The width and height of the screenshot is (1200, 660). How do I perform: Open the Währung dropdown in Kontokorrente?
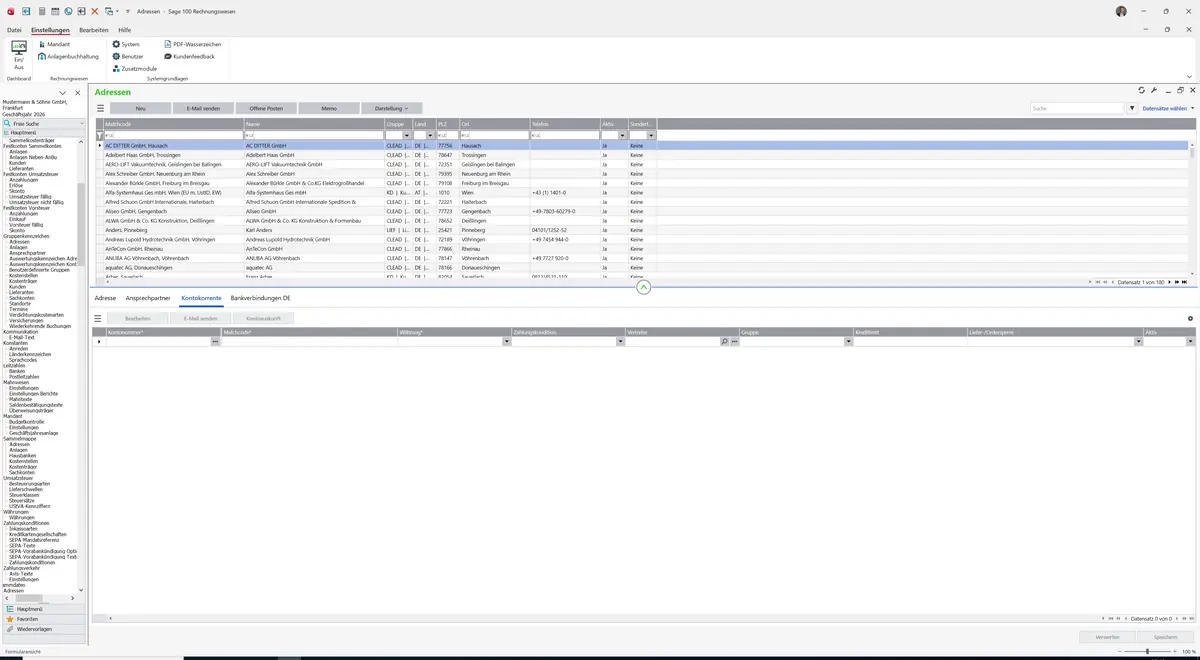point(506,342)
